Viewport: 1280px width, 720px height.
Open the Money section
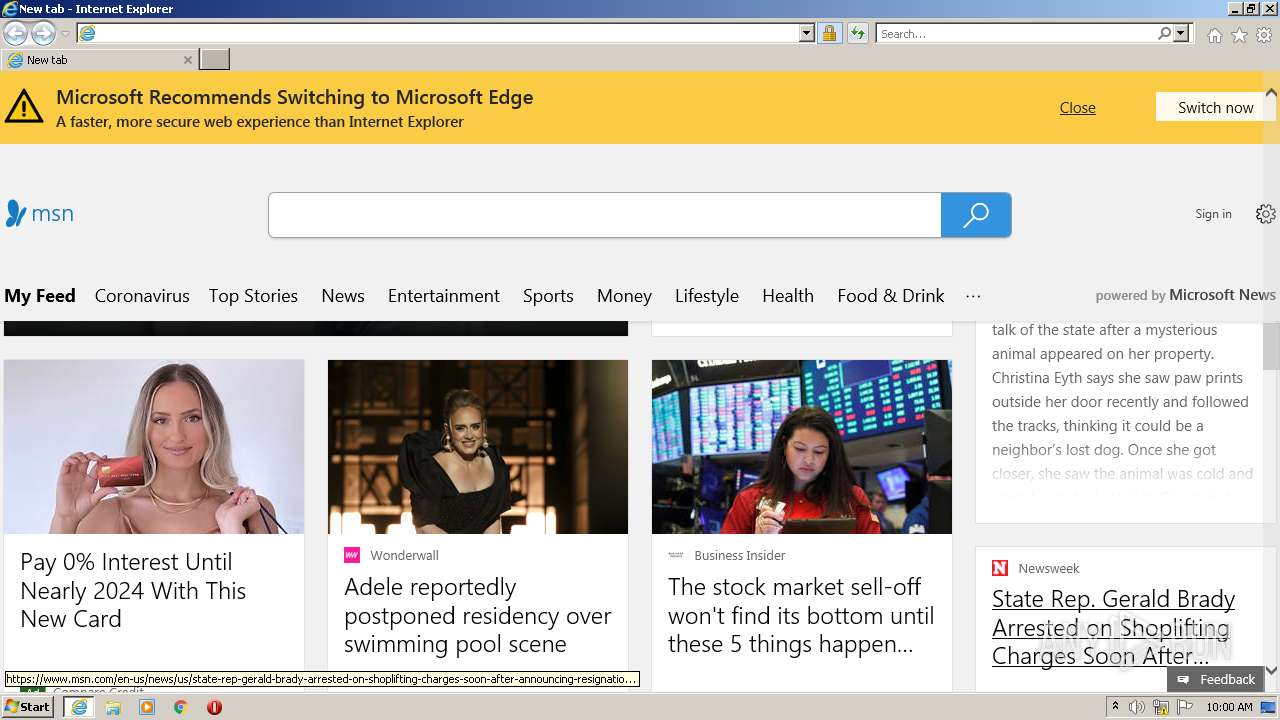624,295
